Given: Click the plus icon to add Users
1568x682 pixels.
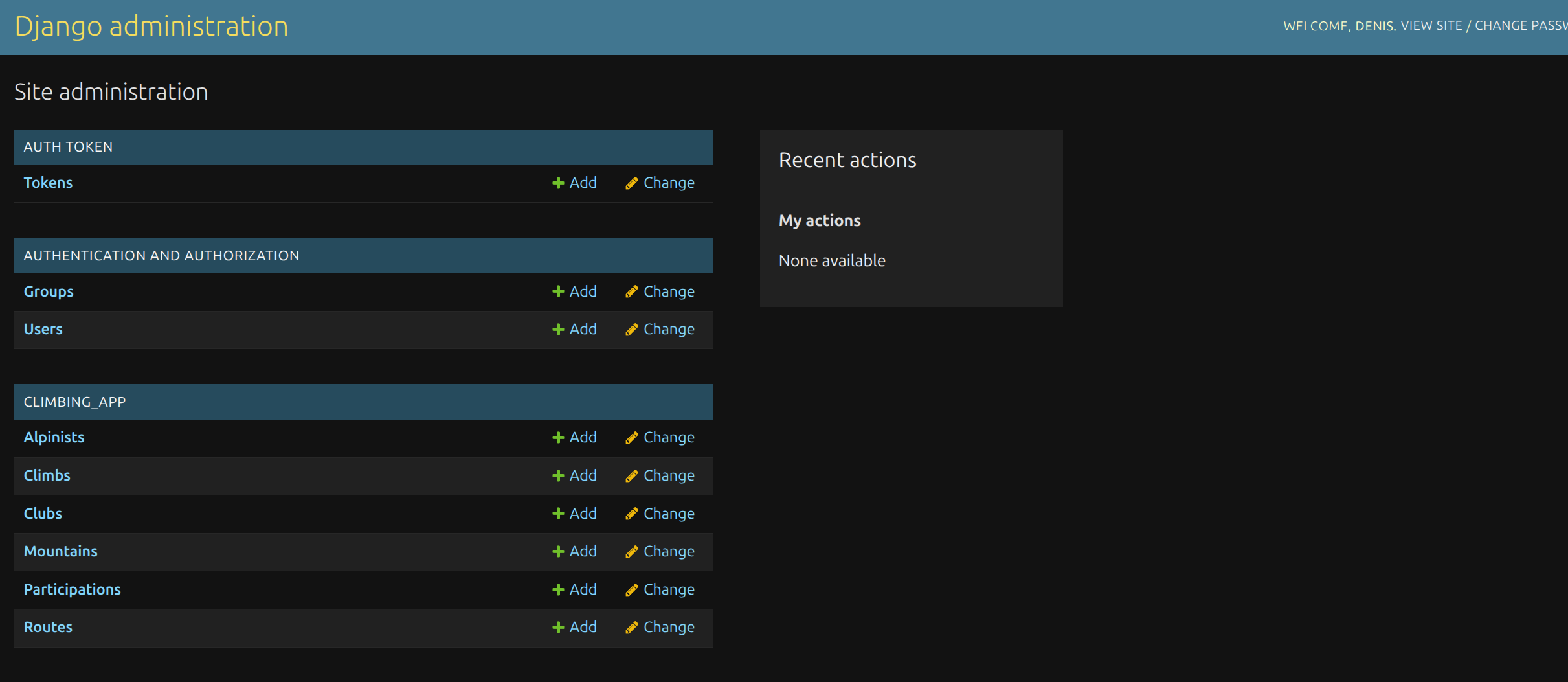Looking at the screenshot, I should tap(557, 330).
